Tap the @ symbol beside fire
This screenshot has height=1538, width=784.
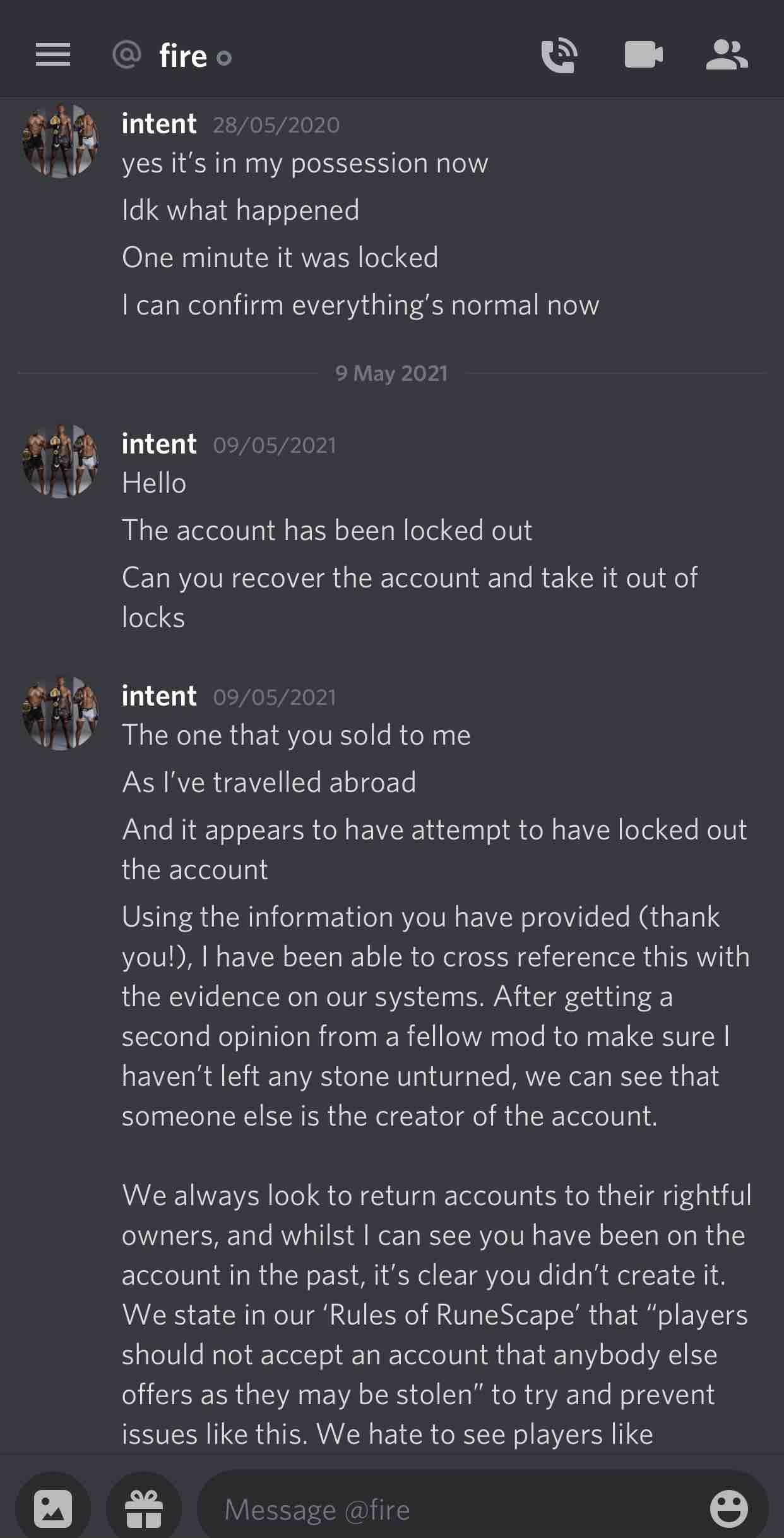(x=127, y=55)
